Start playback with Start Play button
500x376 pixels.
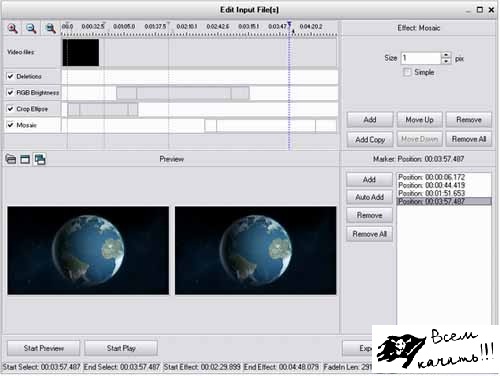pyautogui.click(x=121, y=348)
